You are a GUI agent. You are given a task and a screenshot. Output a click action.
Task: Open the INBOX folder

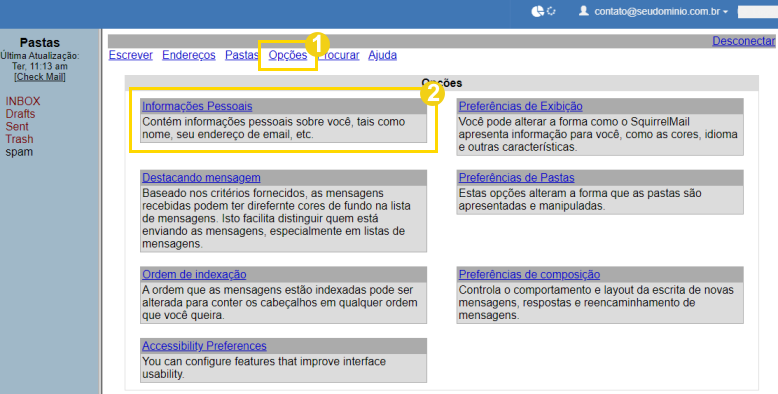point(23,101)
